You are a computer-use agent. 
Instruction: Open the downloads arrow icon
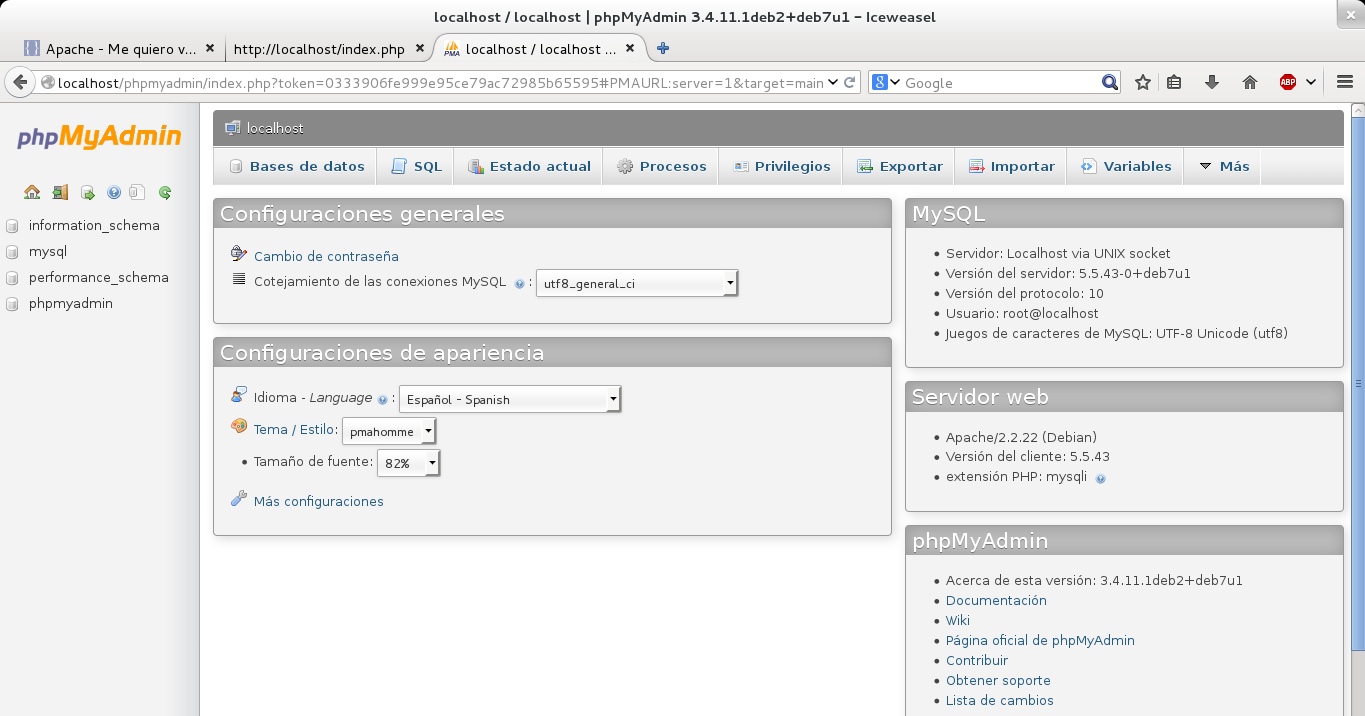click(1212, 83)
